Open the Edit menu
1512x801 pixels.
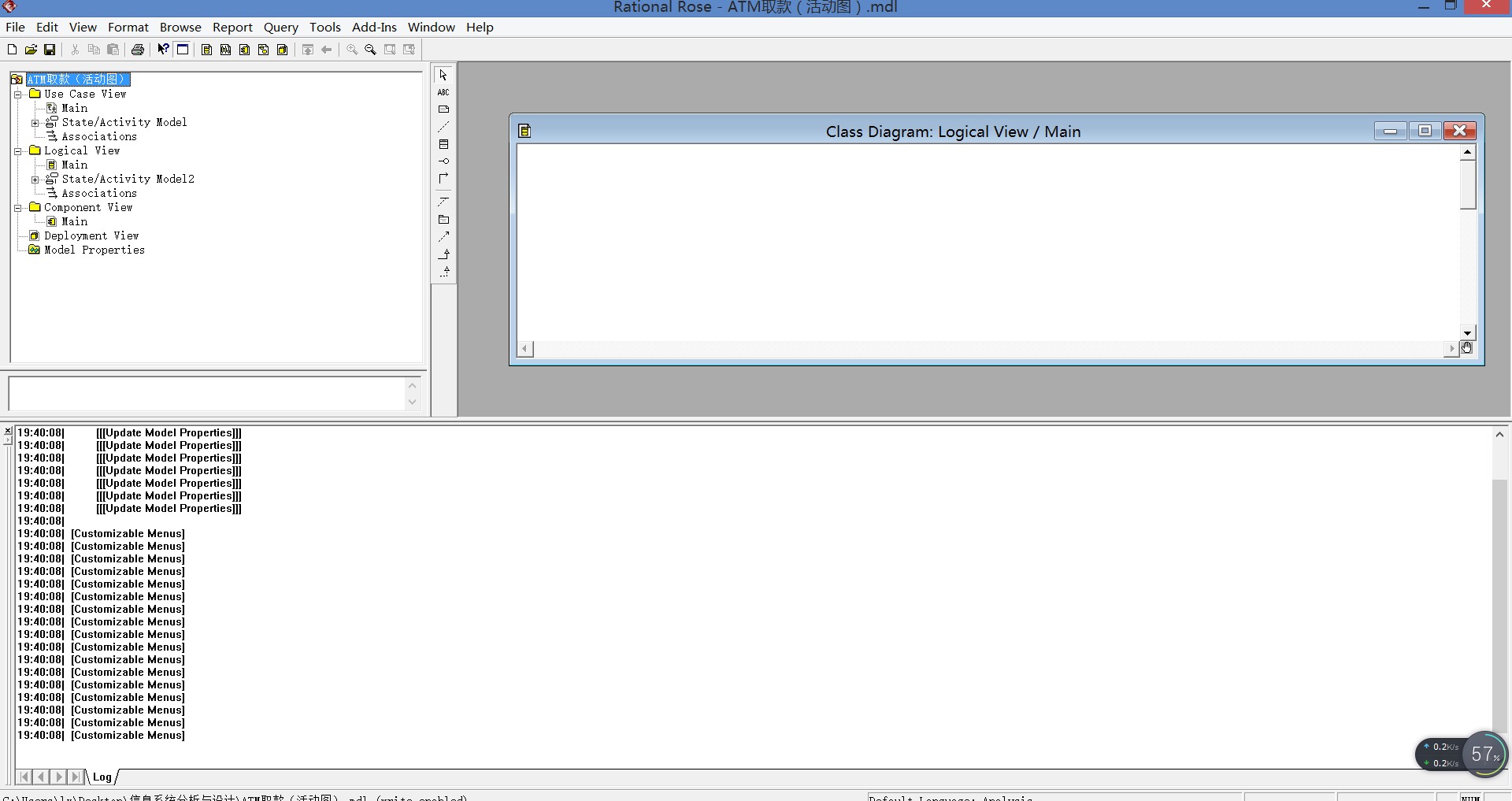click(x=47, y=27)
